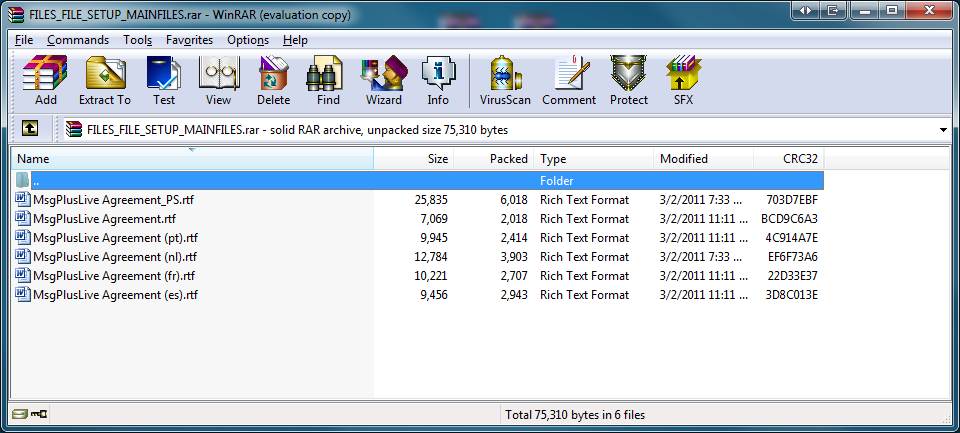The height and width of the screenshot is (433, 960).
Task: Open the Help menu
Action: click(x=295, y=40)
